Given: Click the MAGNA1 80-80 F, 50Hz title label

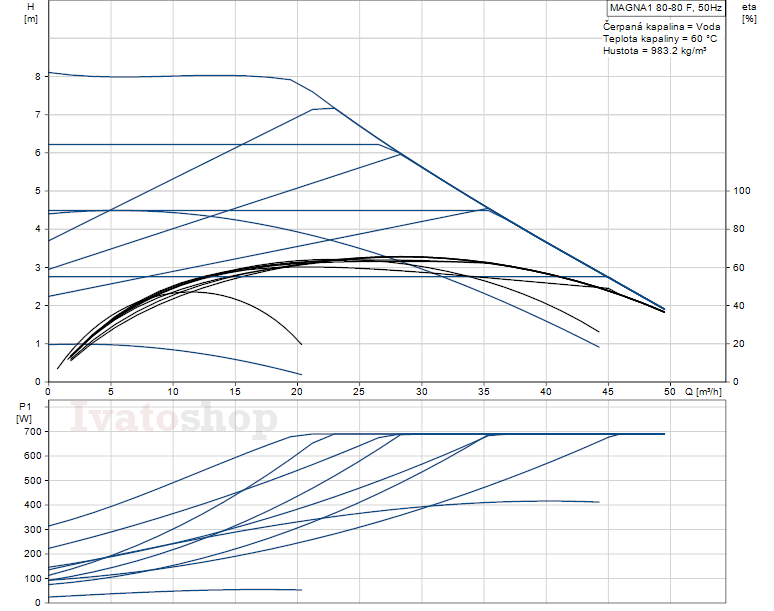Looking at the screenshot, I should pyautogui.click(x=664, y=9).
